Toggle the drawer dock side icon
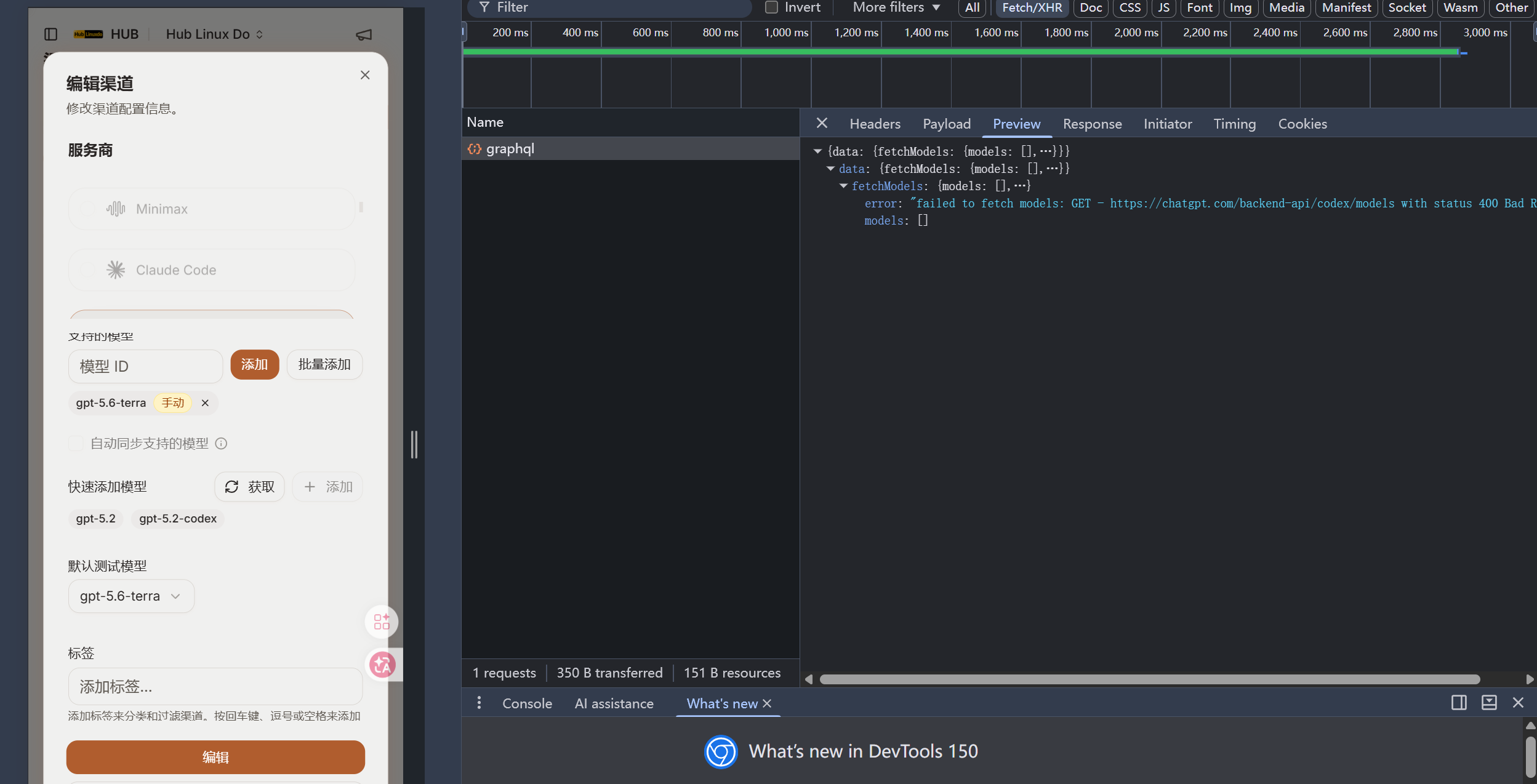The image size is (1537, 784). coord(1459,703)
